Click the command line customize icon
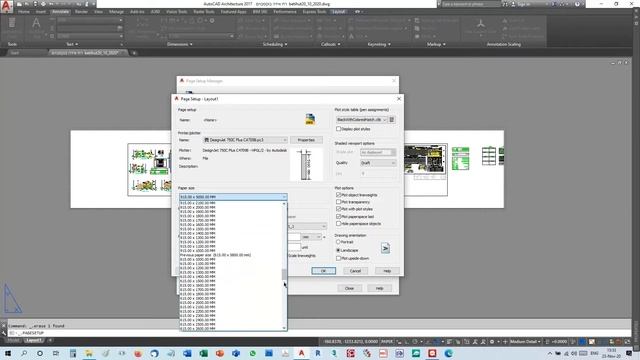 tap(4, 333)
